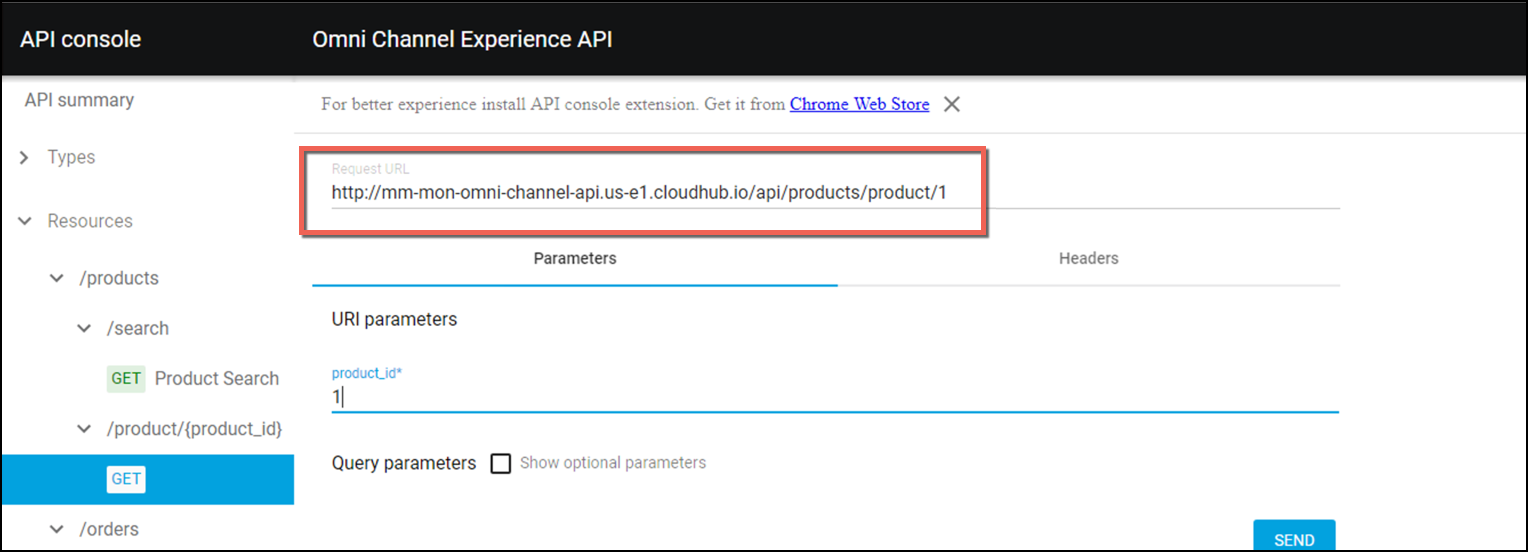The height and width of the screenshot is (552, 1528).
Task: Click the Resources label in sidebar
Action: click(x=90, y=221)
